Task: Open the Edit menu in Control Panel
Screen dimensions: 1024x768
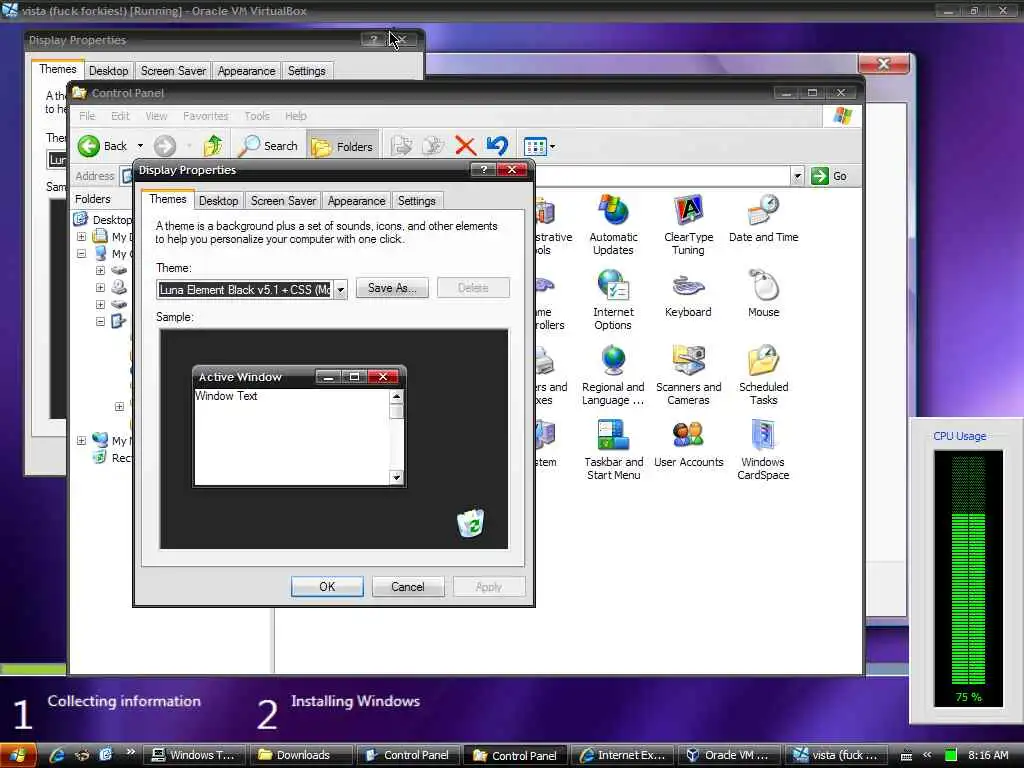Action: coord(120,116)
